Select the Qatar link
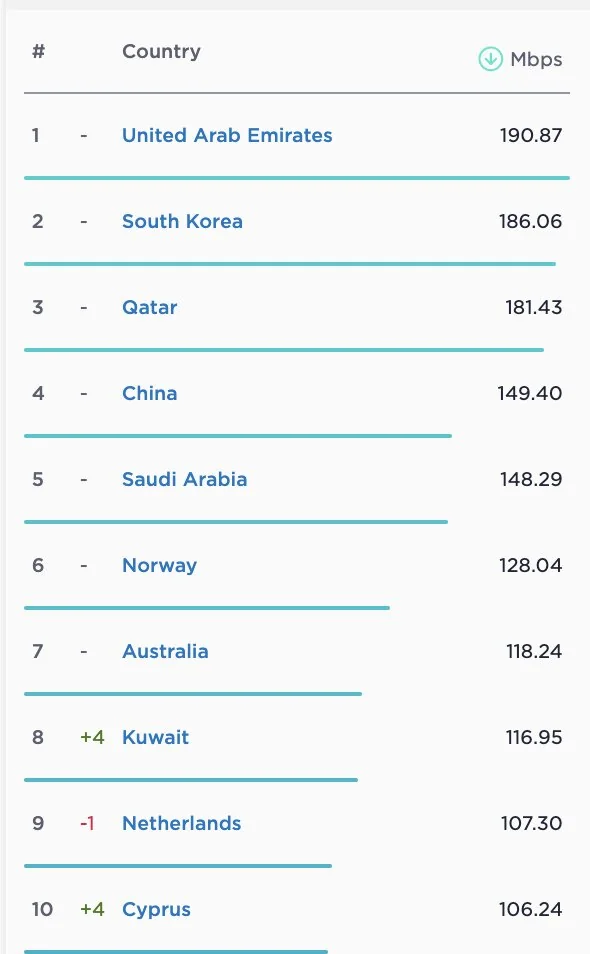 click(148, 307)
